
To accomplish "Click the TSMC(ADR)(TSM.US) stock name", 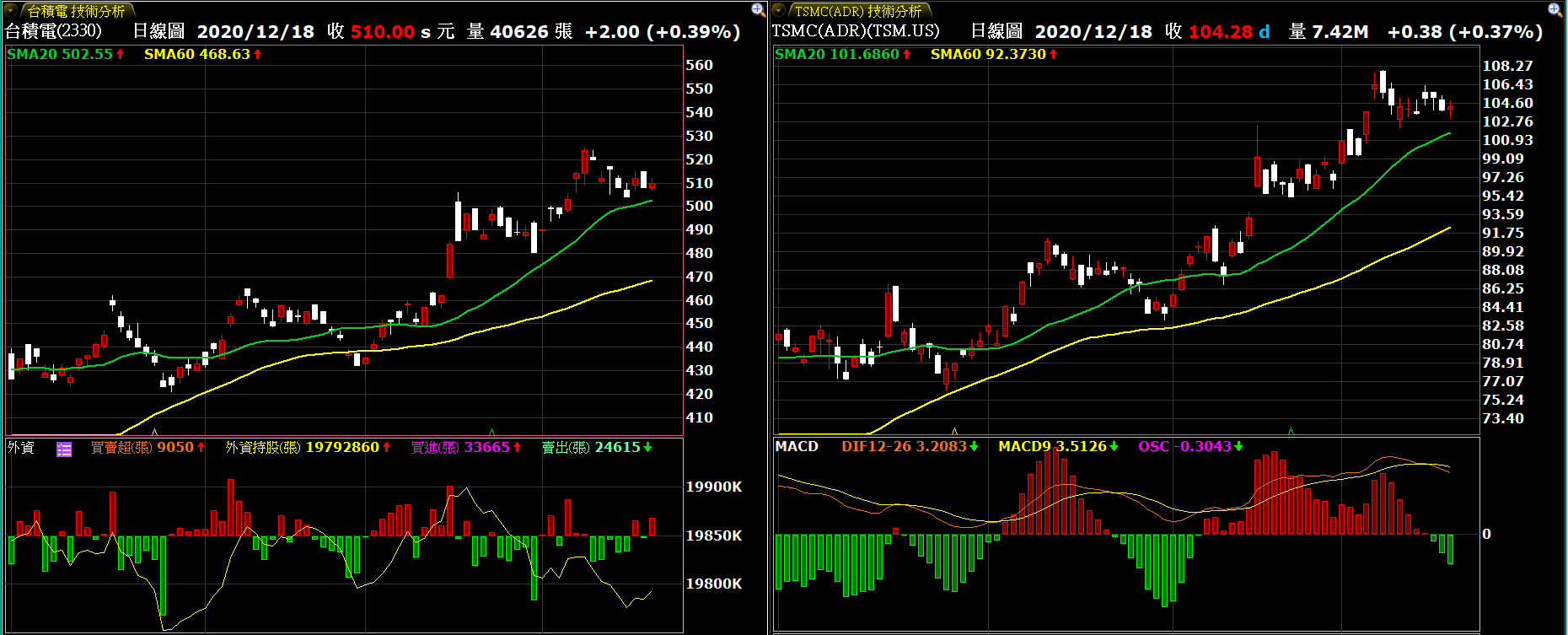I will (856, 31).
